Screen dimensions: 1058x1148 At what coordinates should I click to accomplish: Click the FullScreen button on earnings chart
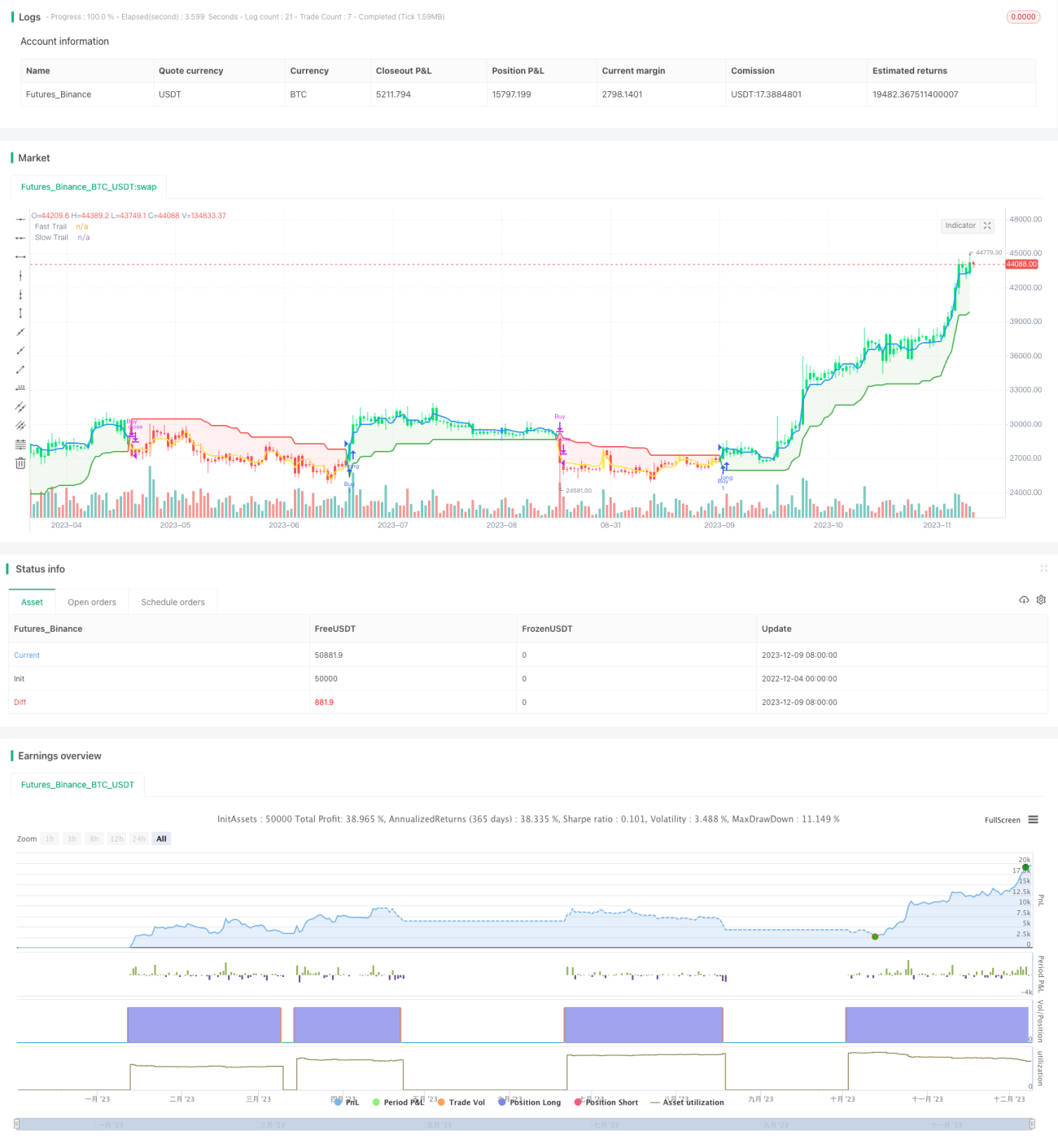click(x=1002, y=820)
